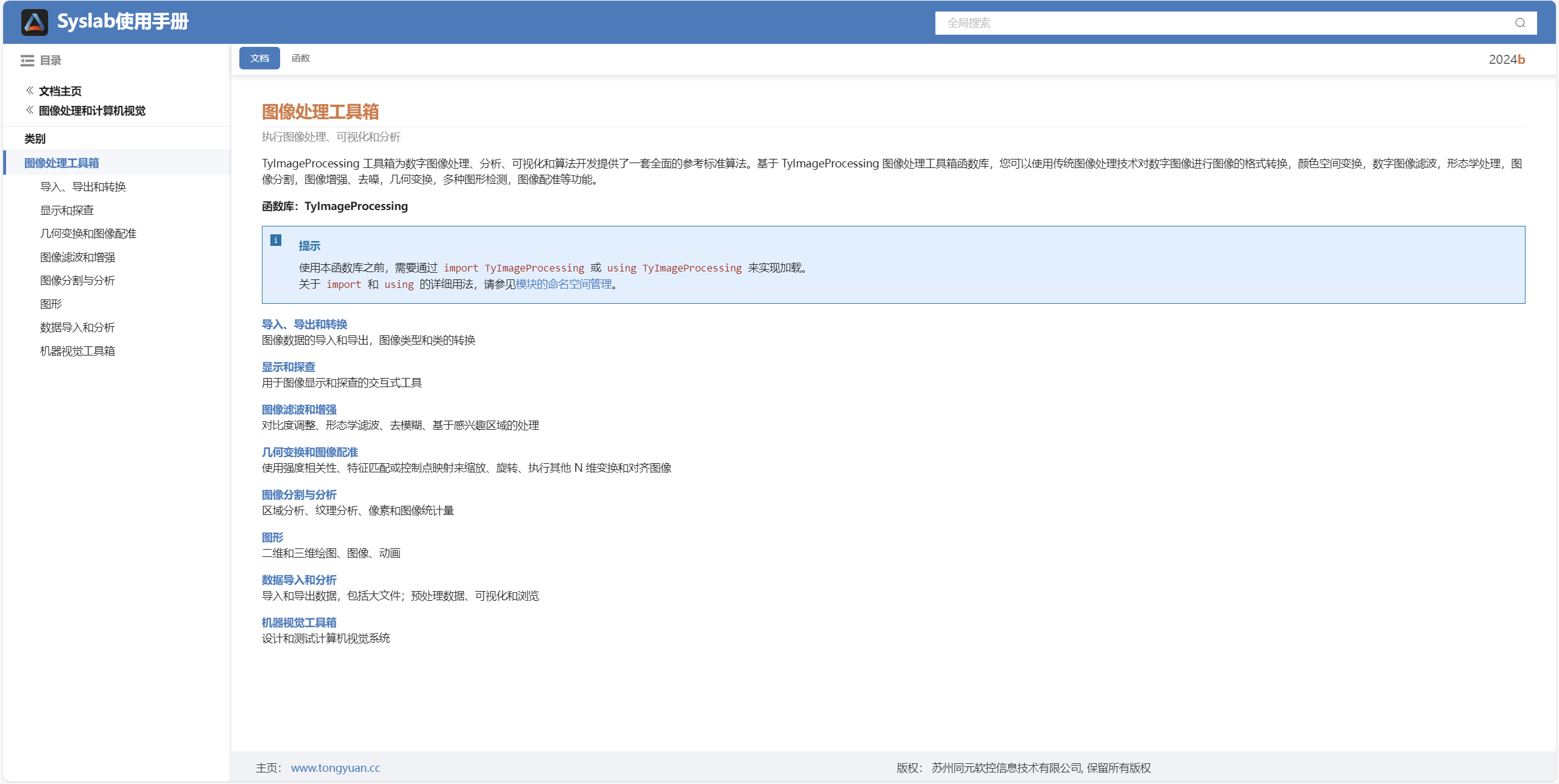Click the info icon in the 提示 box
The width and height of the screenshot is (1559, 784).
tap(276, 240)
